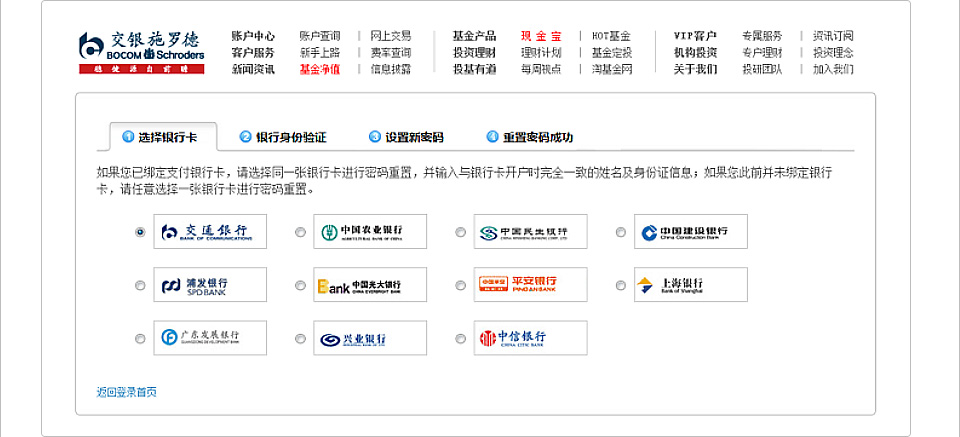The width and height of the screenshot is (960, 437).
Task: Select the 中信银行 radio button
Action: click(x=460, y=338)
